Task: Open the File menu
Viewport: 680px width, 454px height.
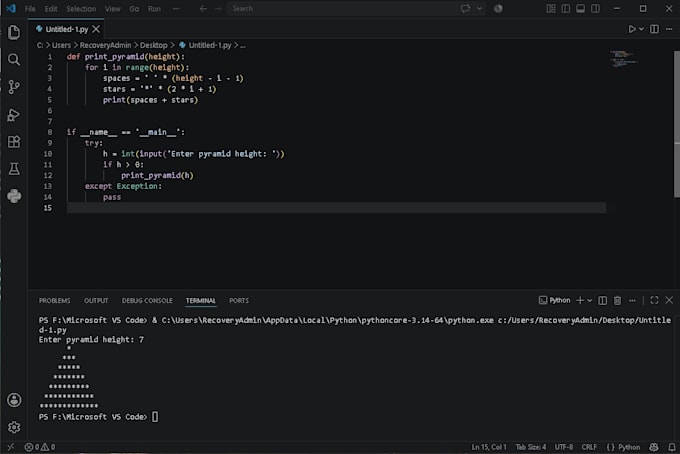Action: point(30,9)
